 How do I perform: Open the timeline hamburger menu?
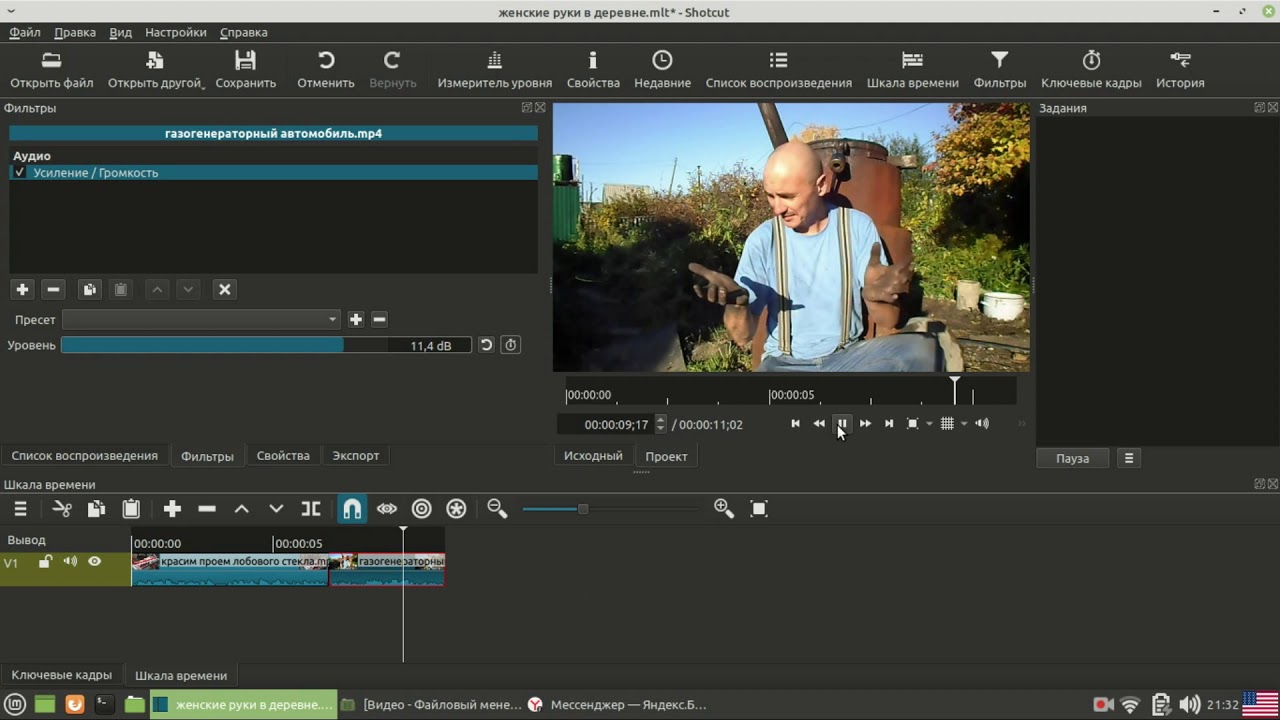20,509
